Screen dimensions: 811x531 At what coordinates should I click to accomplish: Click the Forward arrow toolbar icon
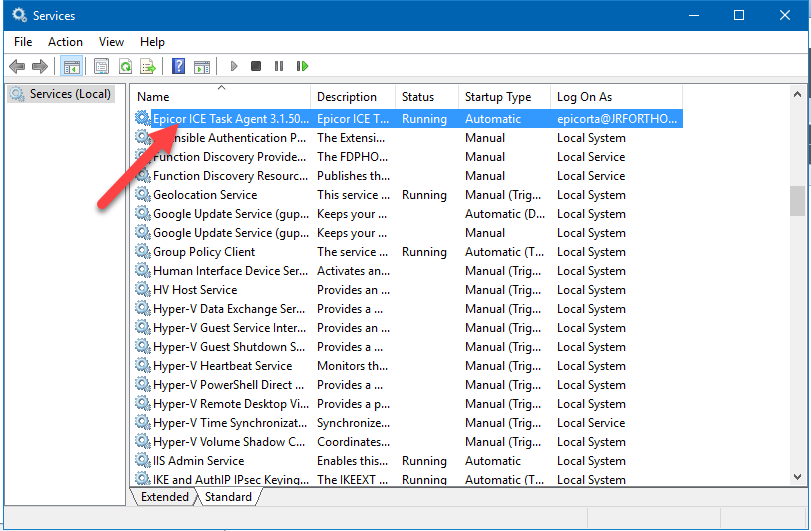(40, 66)
